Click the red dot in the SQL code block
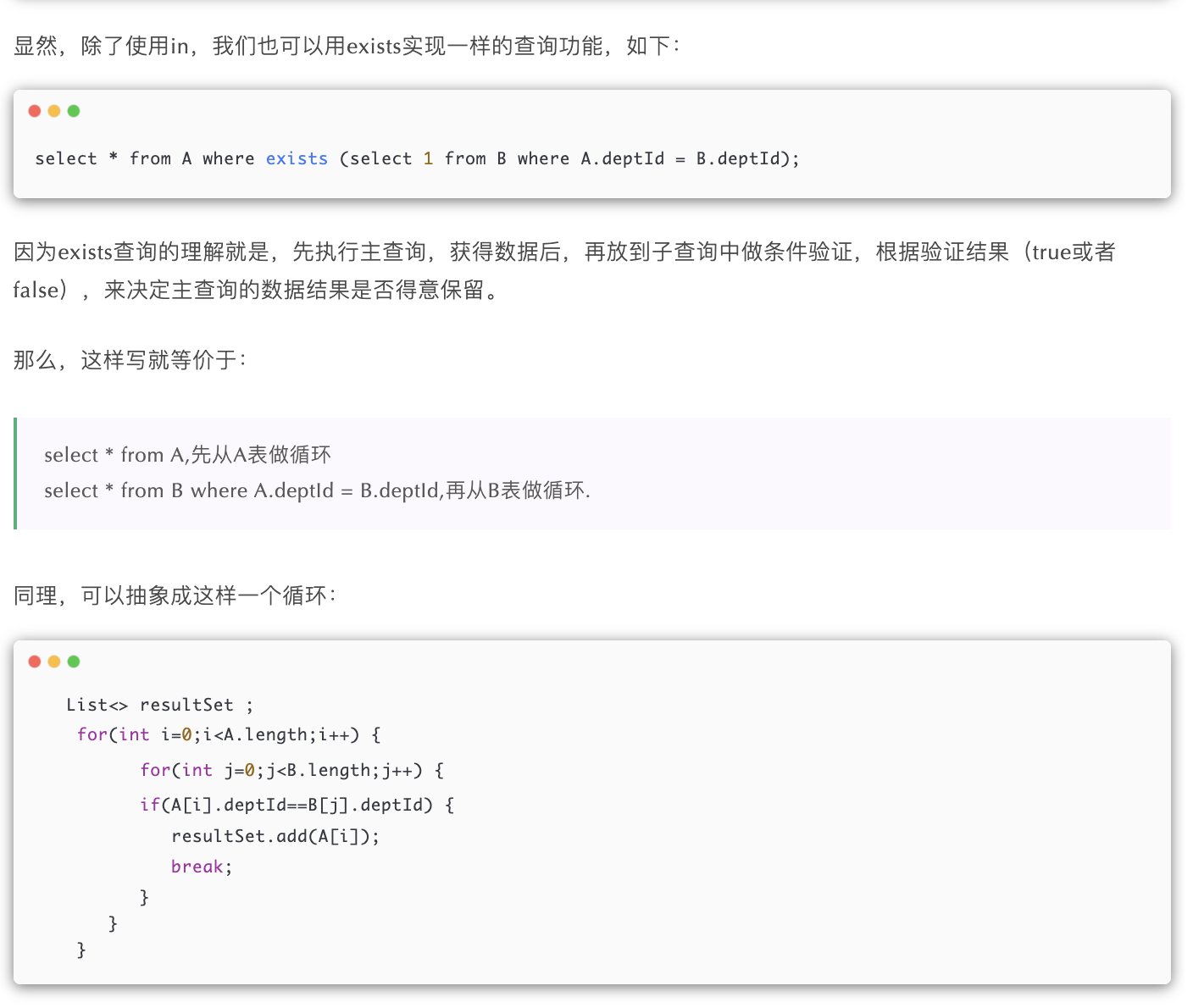This screenshot has width=1193, height=1008. tap(35, 111)
